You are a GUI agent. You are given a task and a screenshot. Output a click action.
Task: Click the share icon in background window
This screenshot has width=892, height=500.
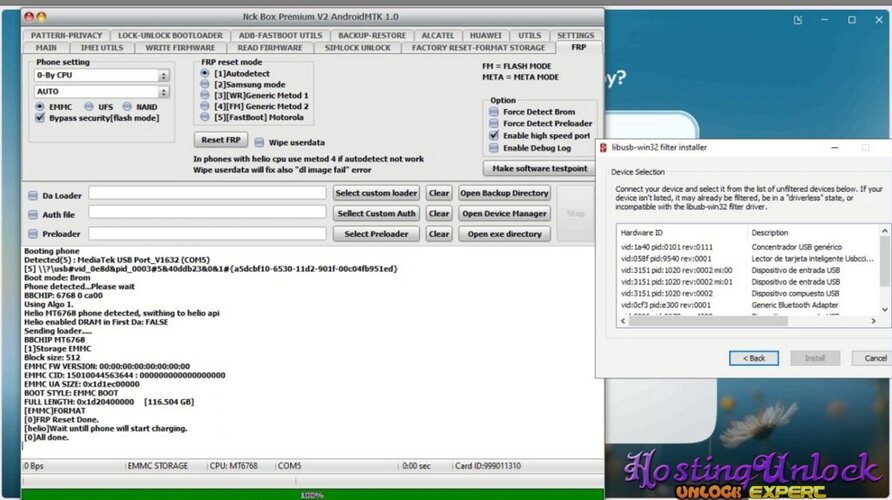click(798, 20)
